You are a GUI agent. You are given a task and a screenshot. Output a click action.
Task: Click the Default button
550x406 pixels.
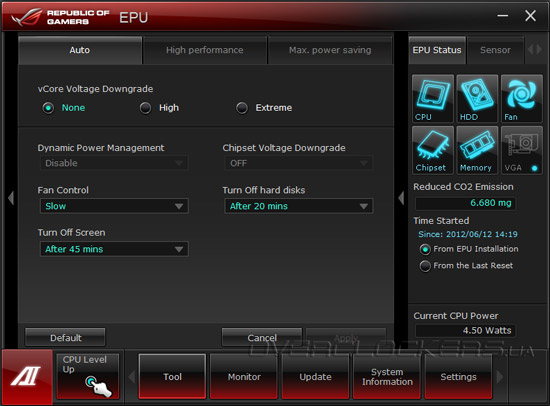click(65, 338)
